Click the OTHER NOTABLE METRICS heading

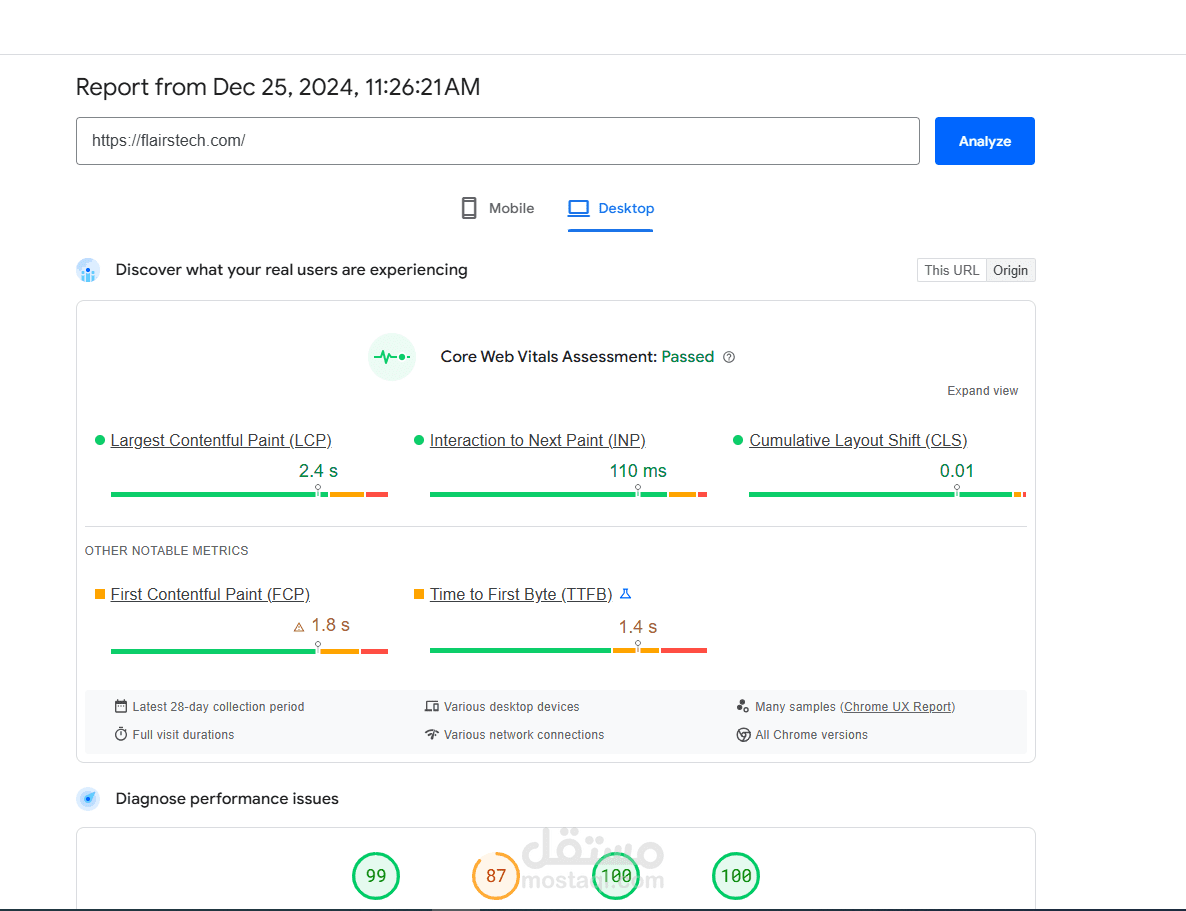(166, 551)
